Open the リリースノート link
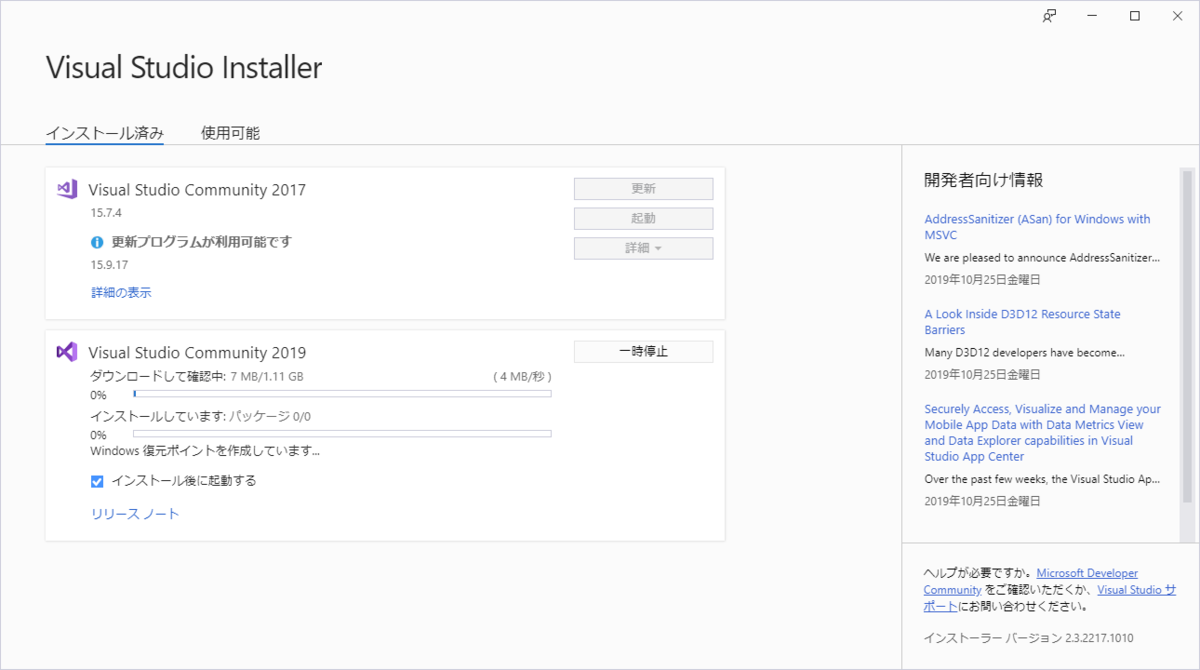 [134, 513]
